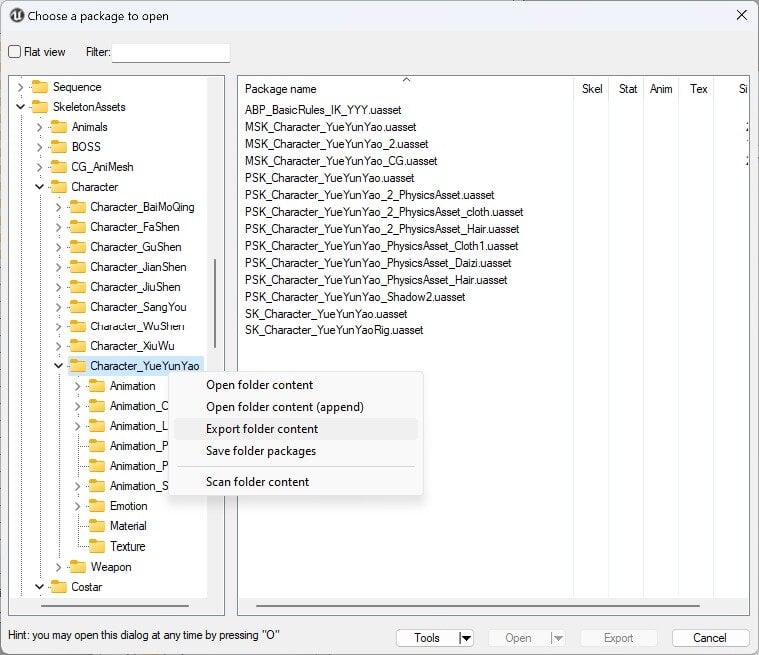
Task: Choose Open folder content (append)
Action: [295, 407]
